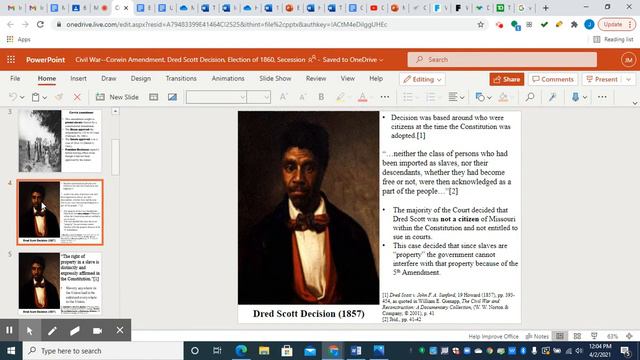Open the File menu

coord(15,78)
